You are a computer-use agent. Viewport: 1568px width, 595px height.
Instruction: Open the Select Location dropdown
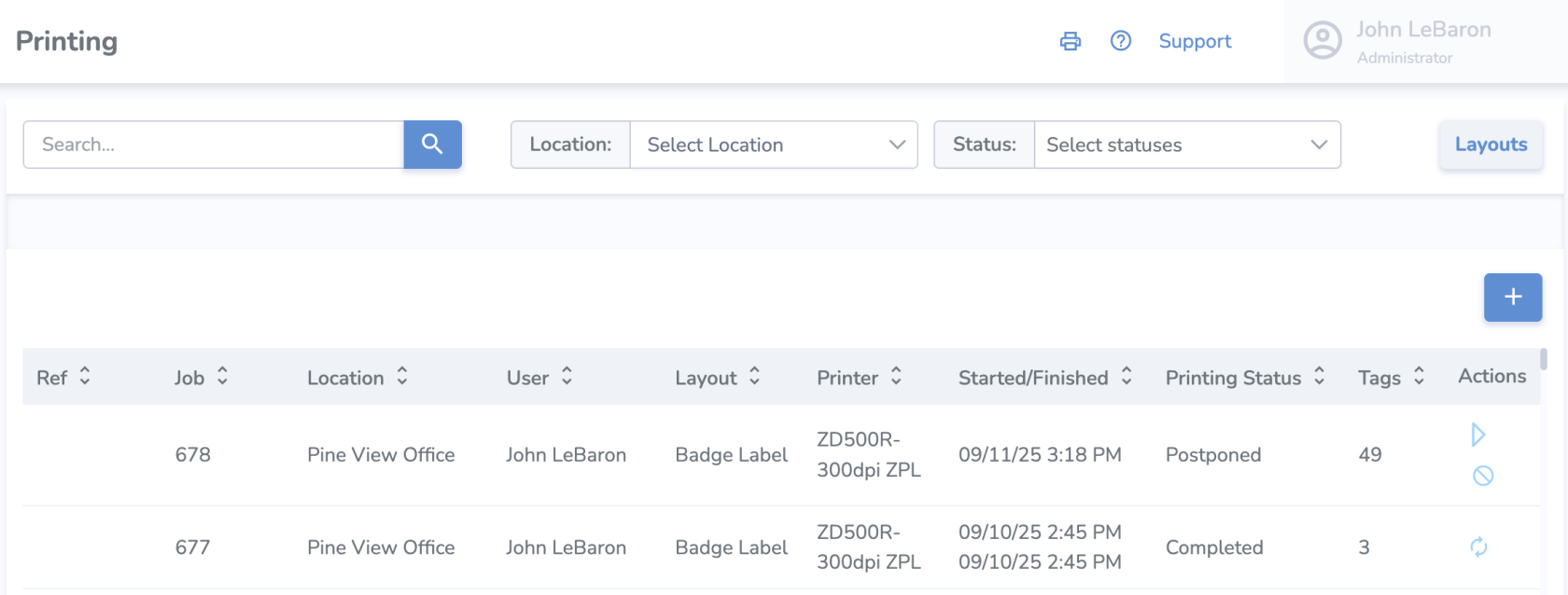pyautogui.click(x=774, y=145)
